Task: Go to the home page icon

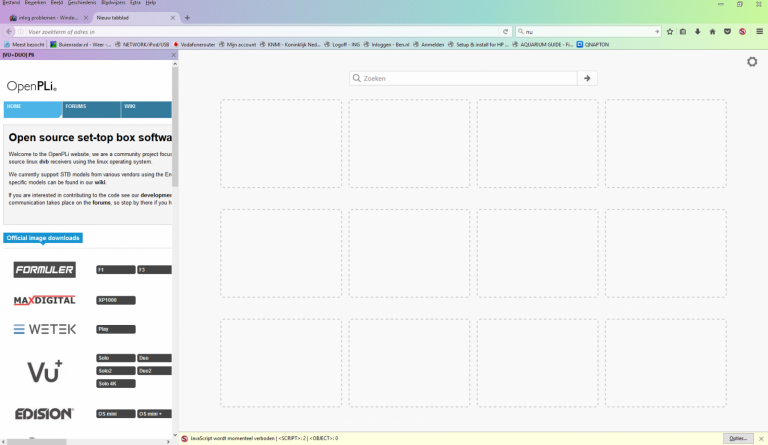Action: coord(712,32)
